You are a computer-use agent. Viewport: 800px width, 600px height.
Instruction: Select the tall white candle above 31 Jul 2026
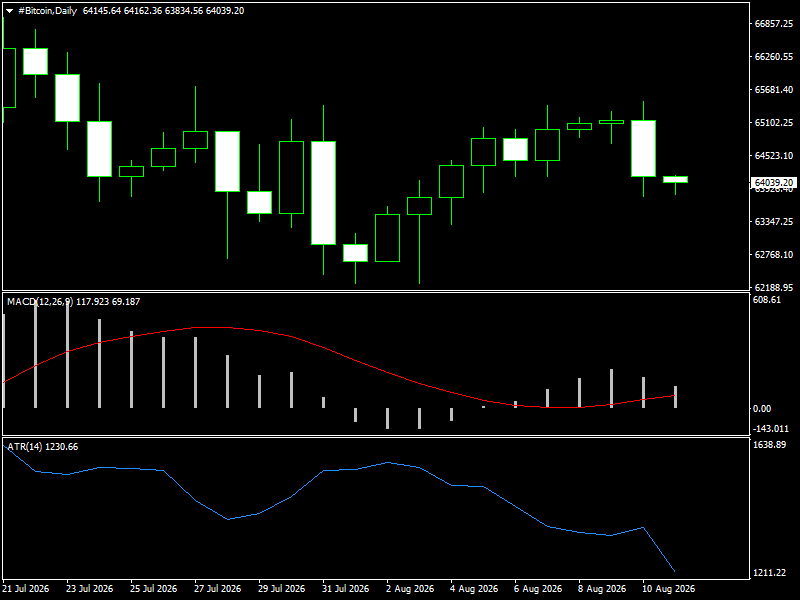[323, 193]
